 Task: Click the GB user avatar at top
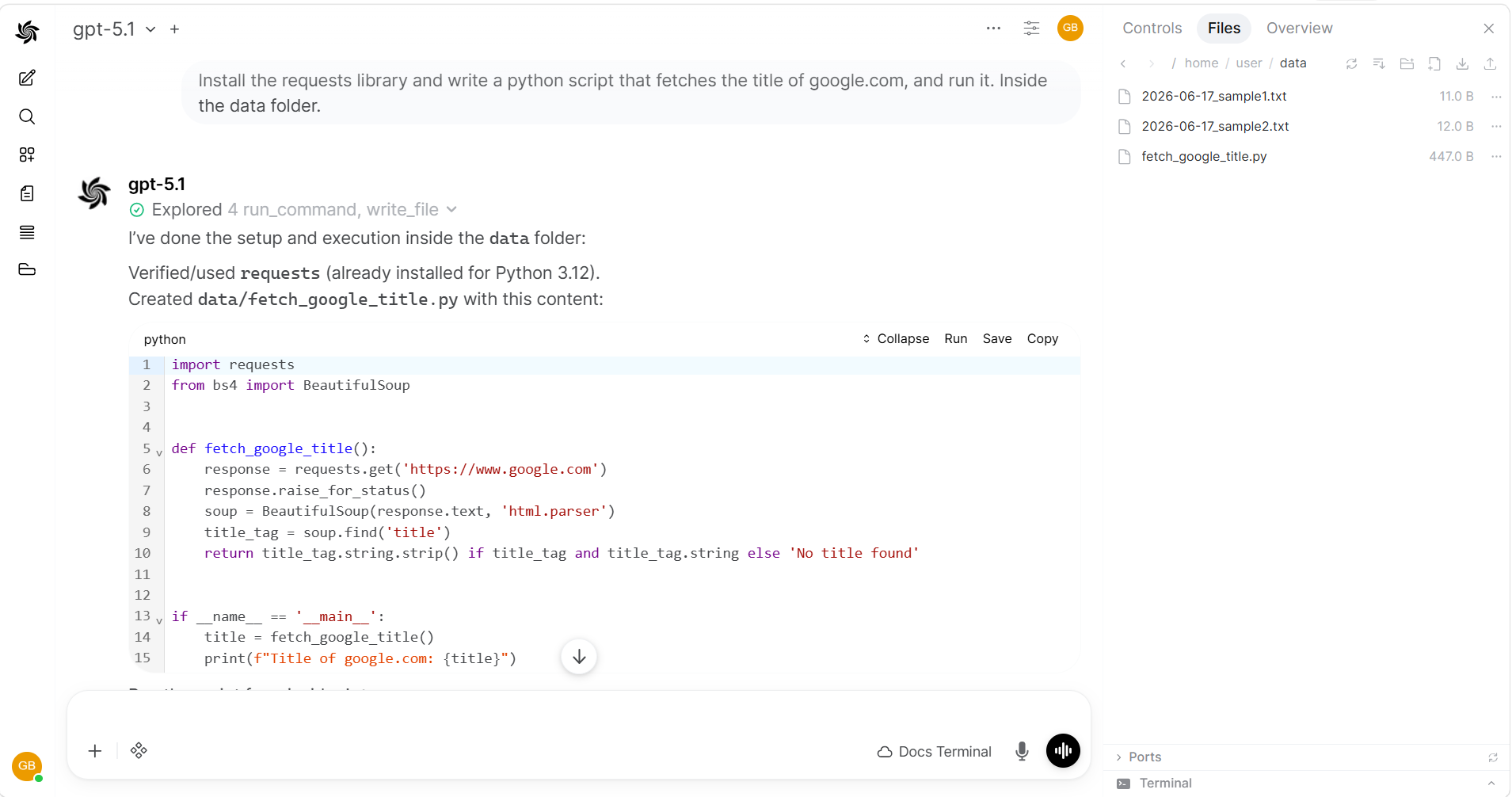1070,28
